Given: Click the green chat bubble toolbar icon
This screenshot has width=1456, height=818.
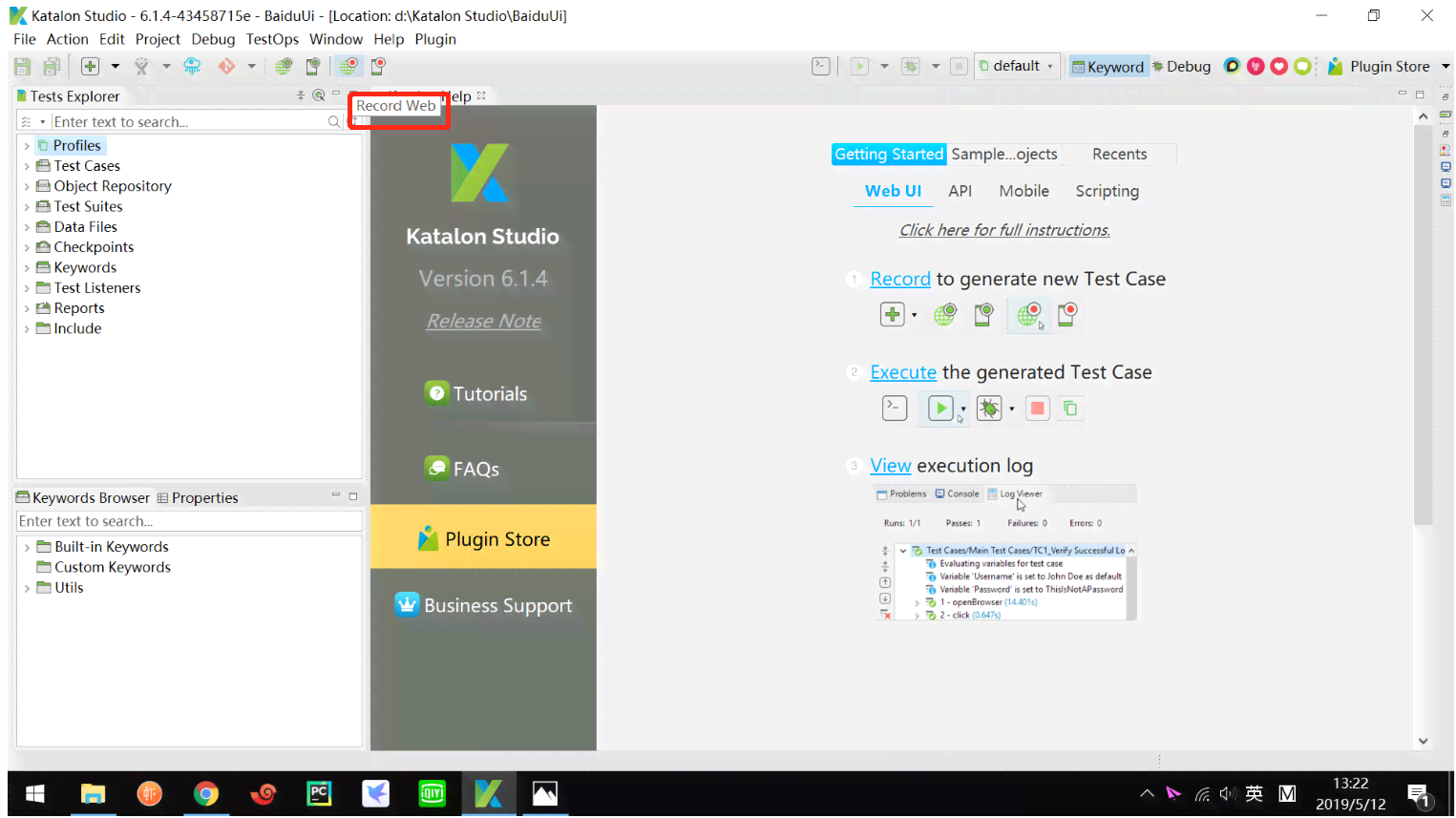Looking at the screenshot, I should tap(1302, 66).
